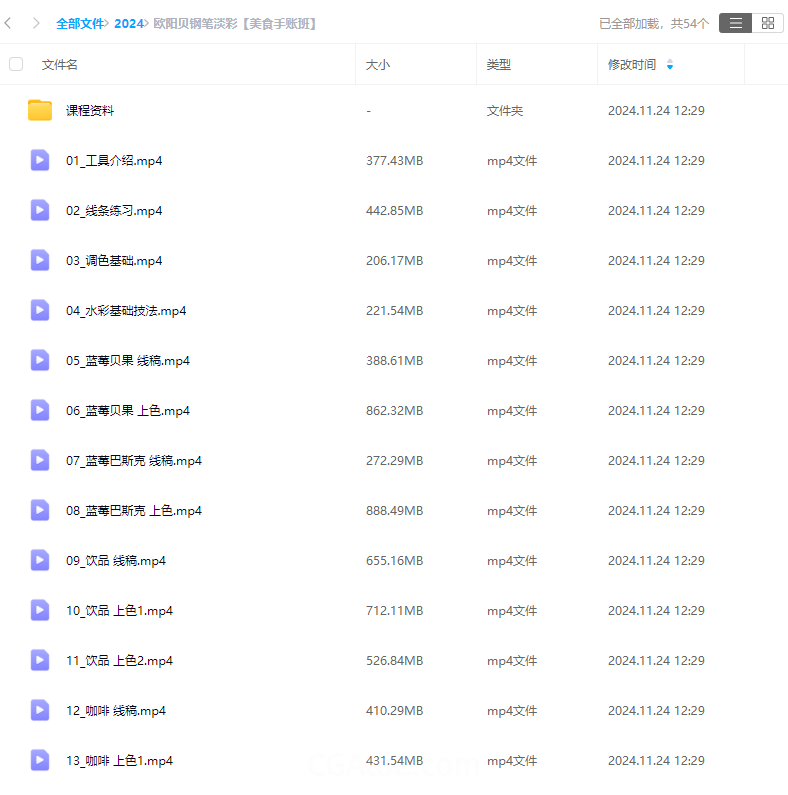Open the 课程资料 folder icon
This screenshot has height=795, width=788.
40,111
